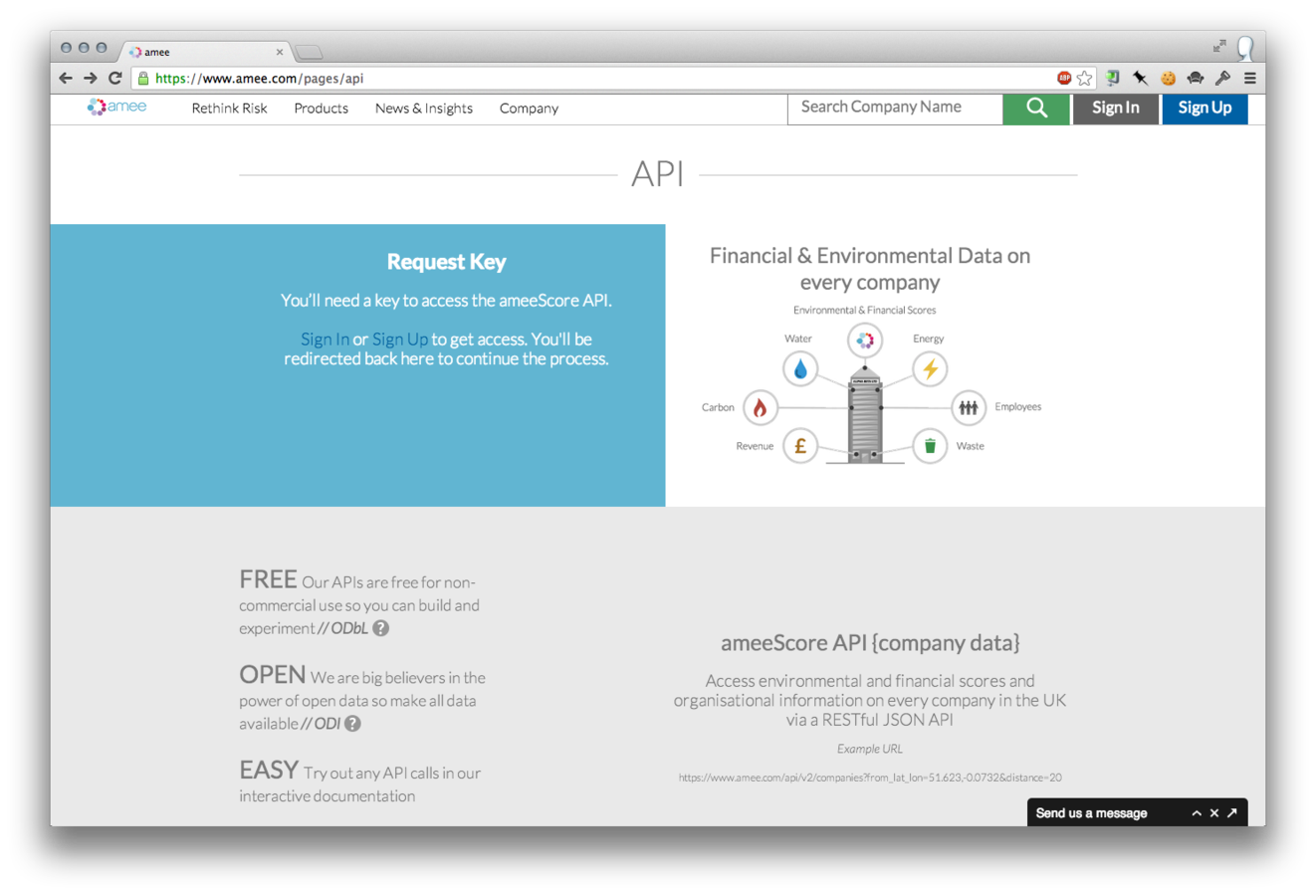Click the Water droplet icon
The image size is (1316, 896).
800,369
